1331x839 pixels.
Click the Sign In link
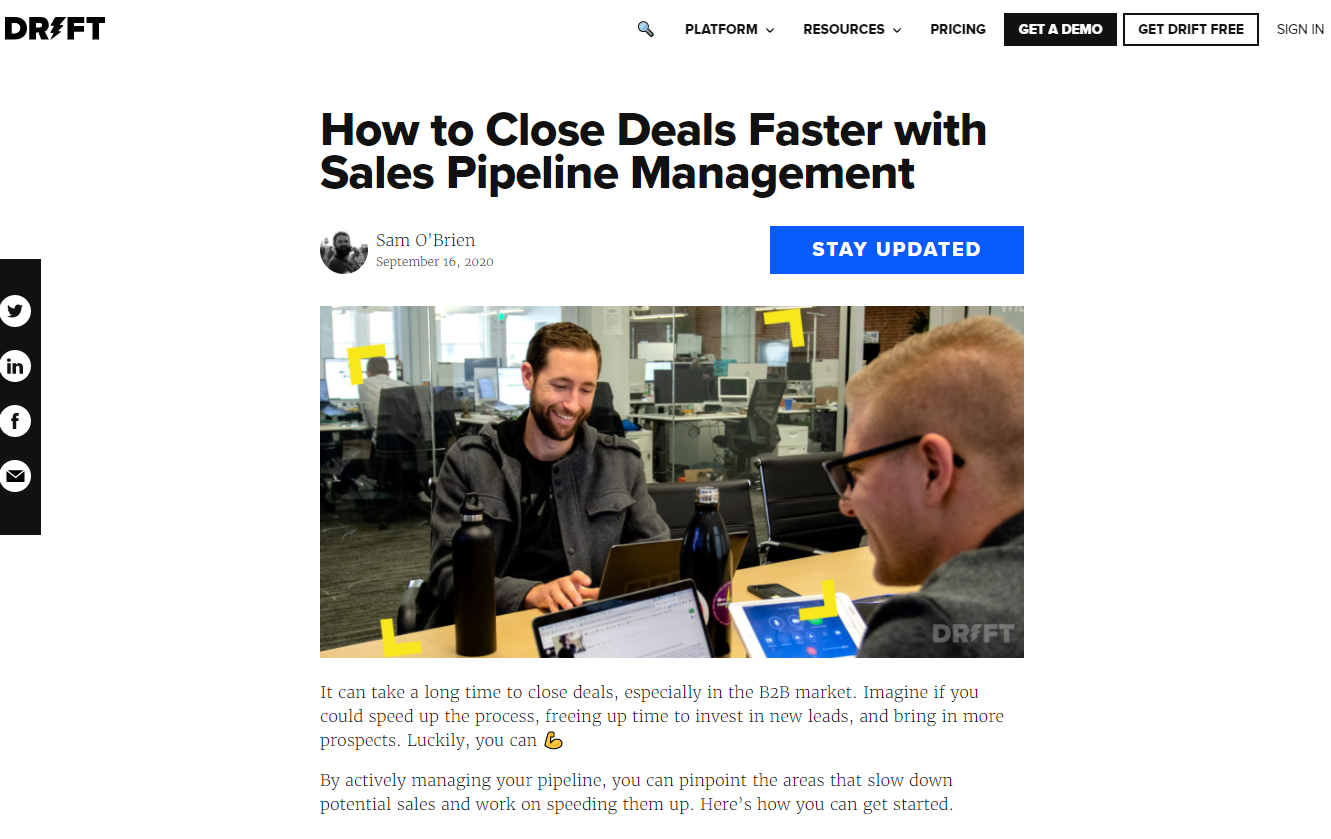(1300, 29)
